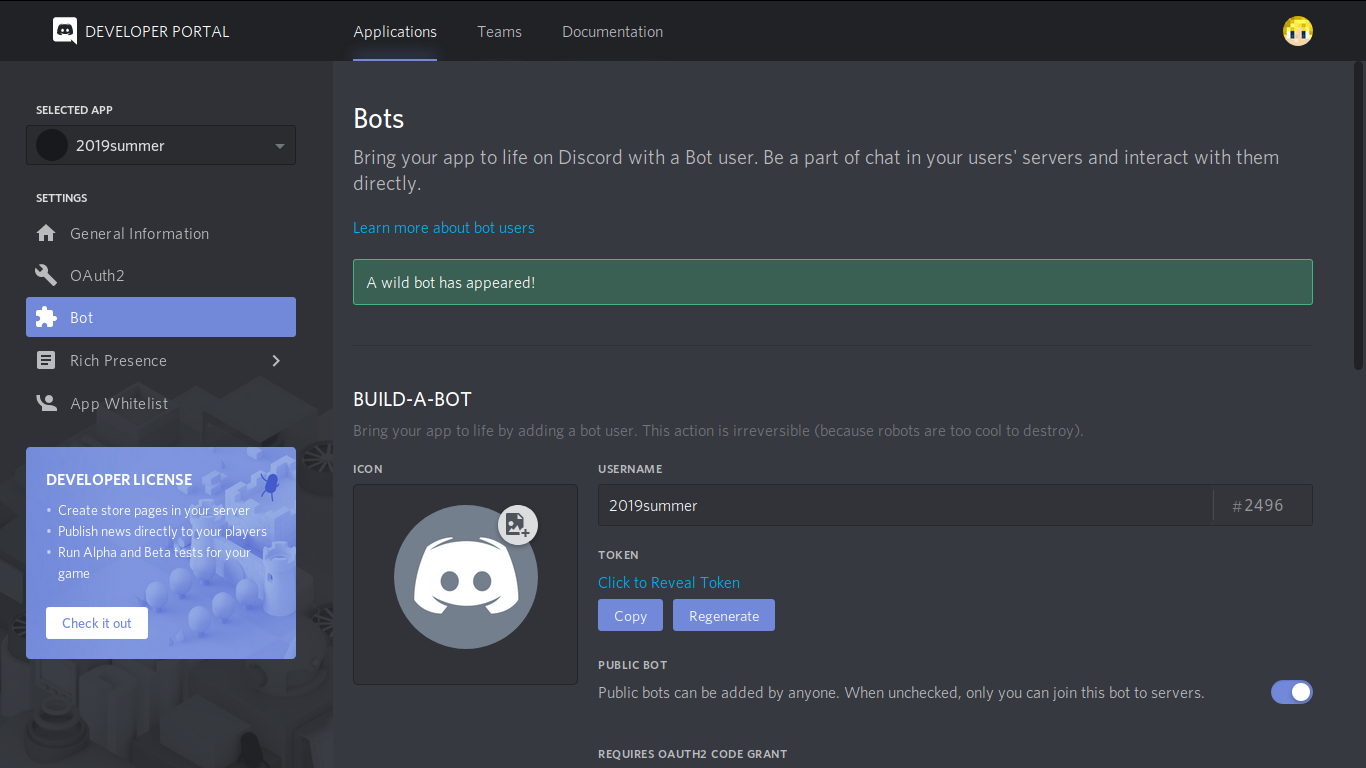1366x768 pixels.
Task: Edit the bot username field
Action: click(x=905, y=505)
